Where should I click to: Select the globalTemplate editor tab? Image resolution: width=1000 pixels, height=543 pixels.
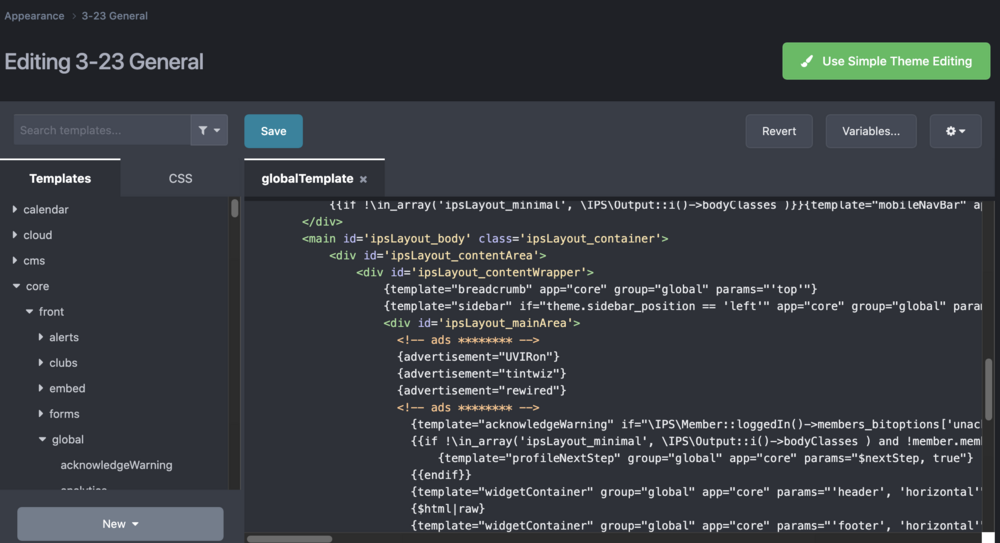(x=307, y=179)
